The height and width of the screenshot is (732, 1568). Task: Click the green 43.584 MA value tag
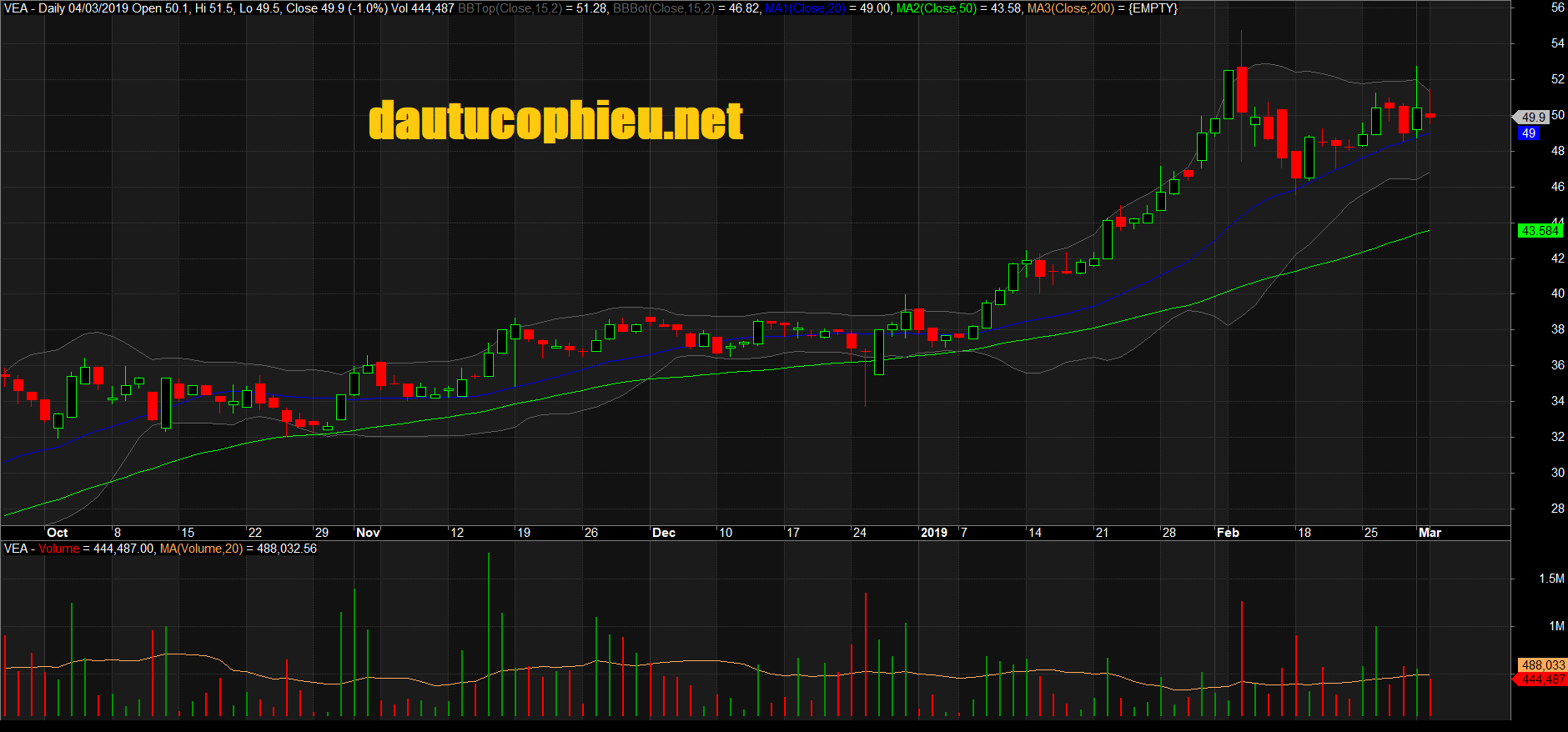click(x=1539, y=231)
